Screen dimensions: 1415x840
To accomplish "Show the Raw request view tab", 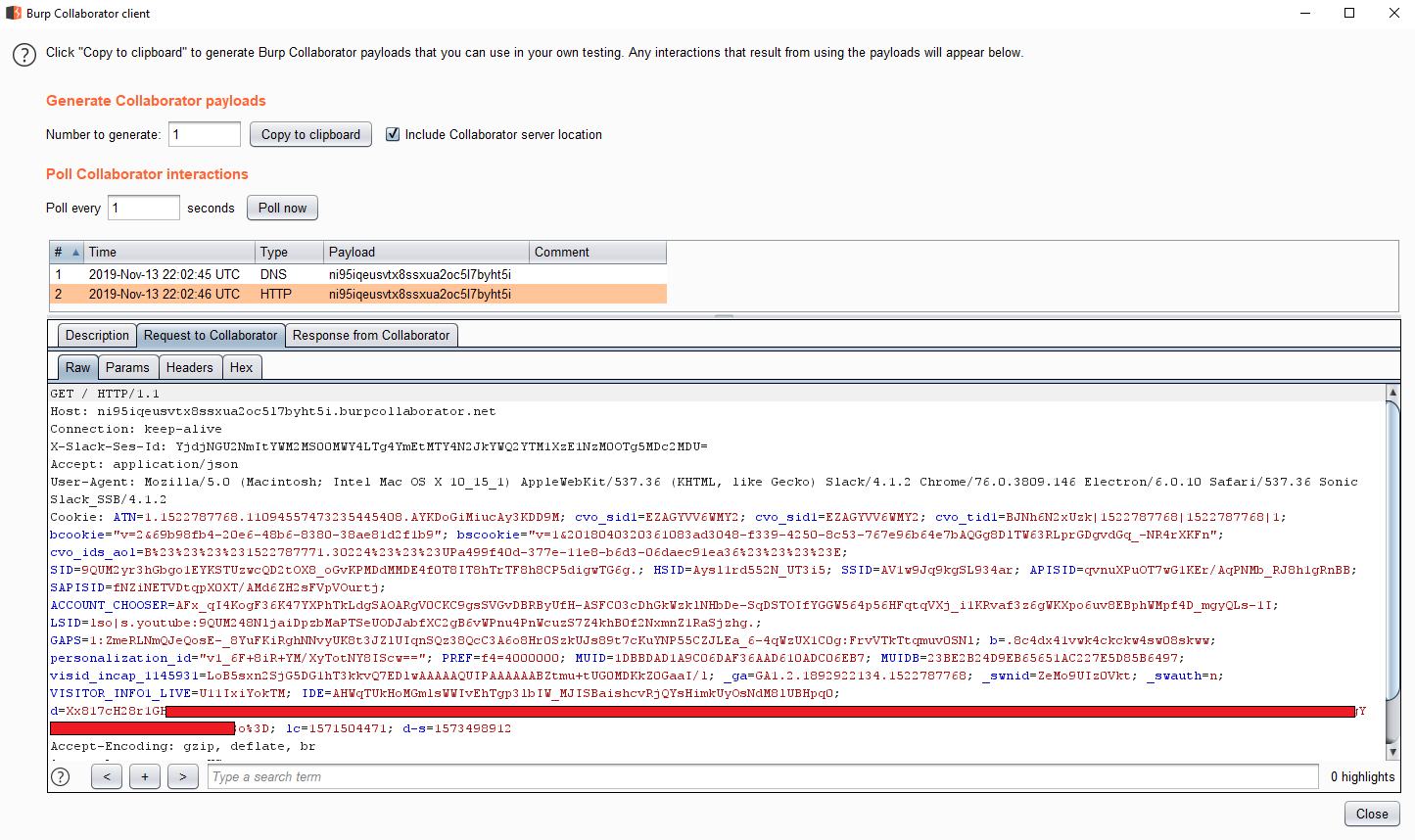I will pos(78,367).
